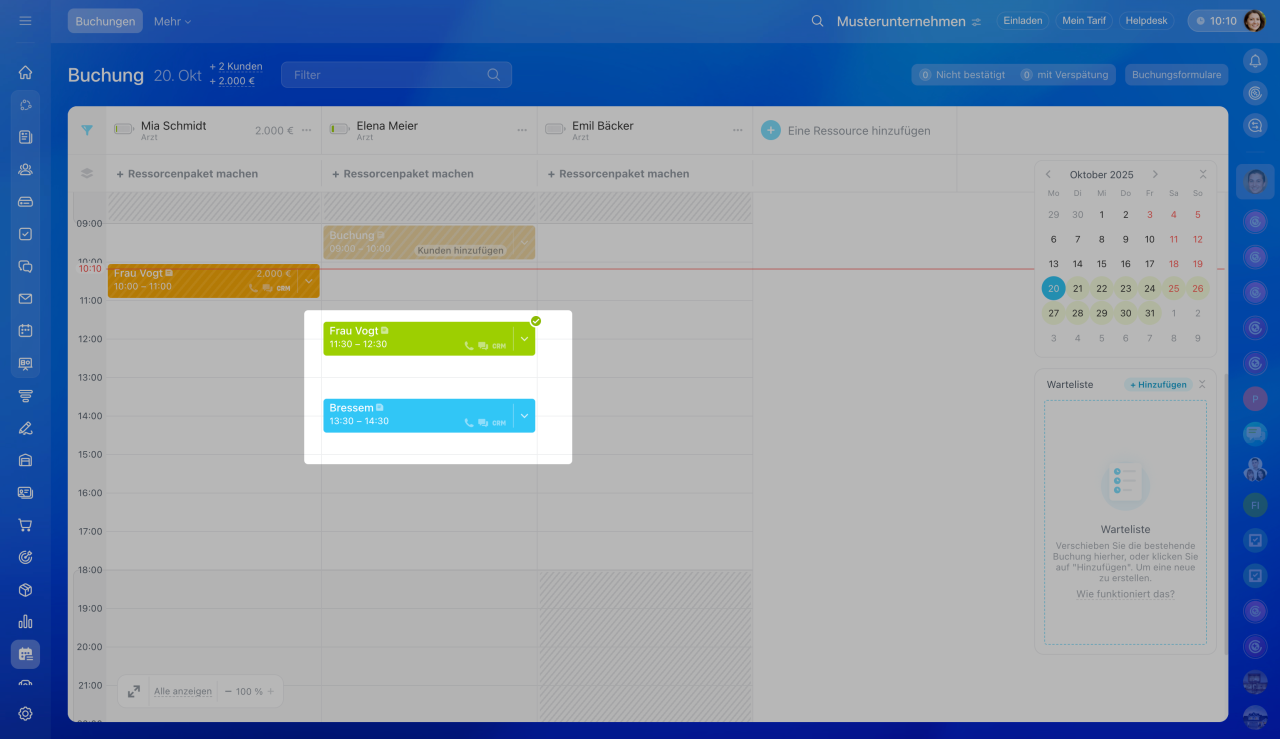
Task: Open the notifications bell icon
Action: (1255, 61)
